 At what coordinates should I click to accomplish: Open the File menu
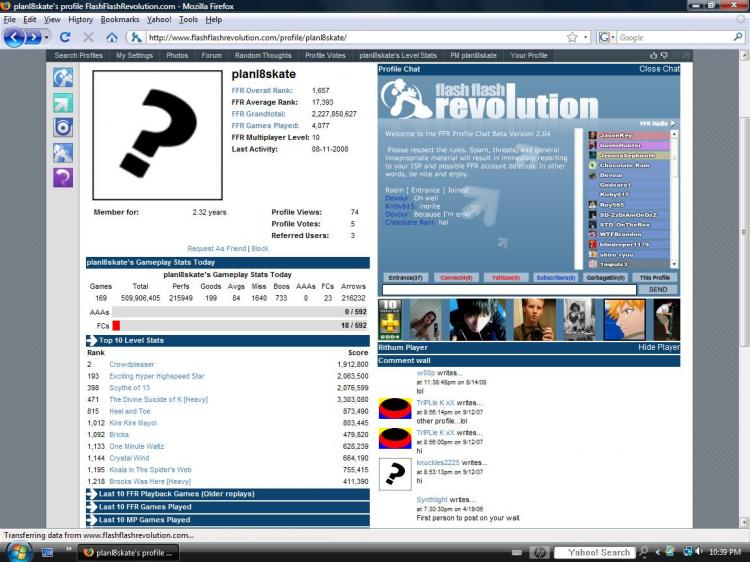pyautogui.click(x=10, y=20)
